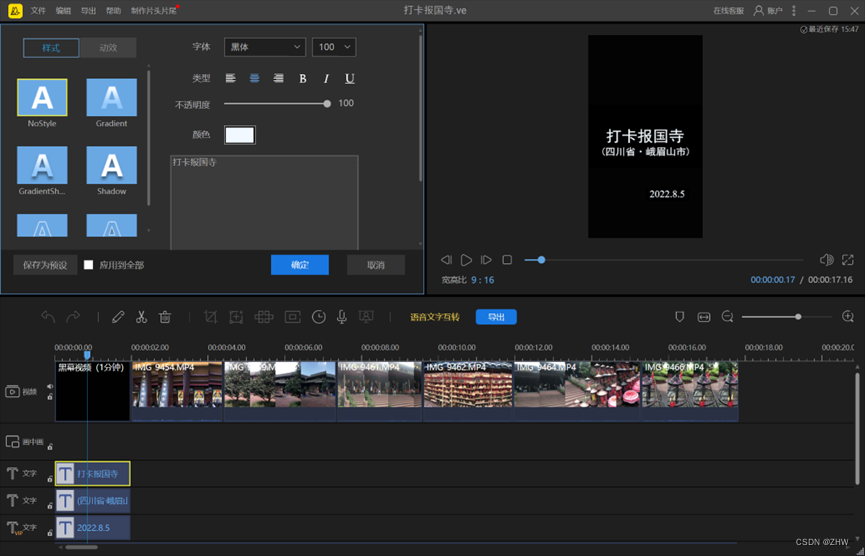Open the 黑体 font dropdown

click(265, 47)
